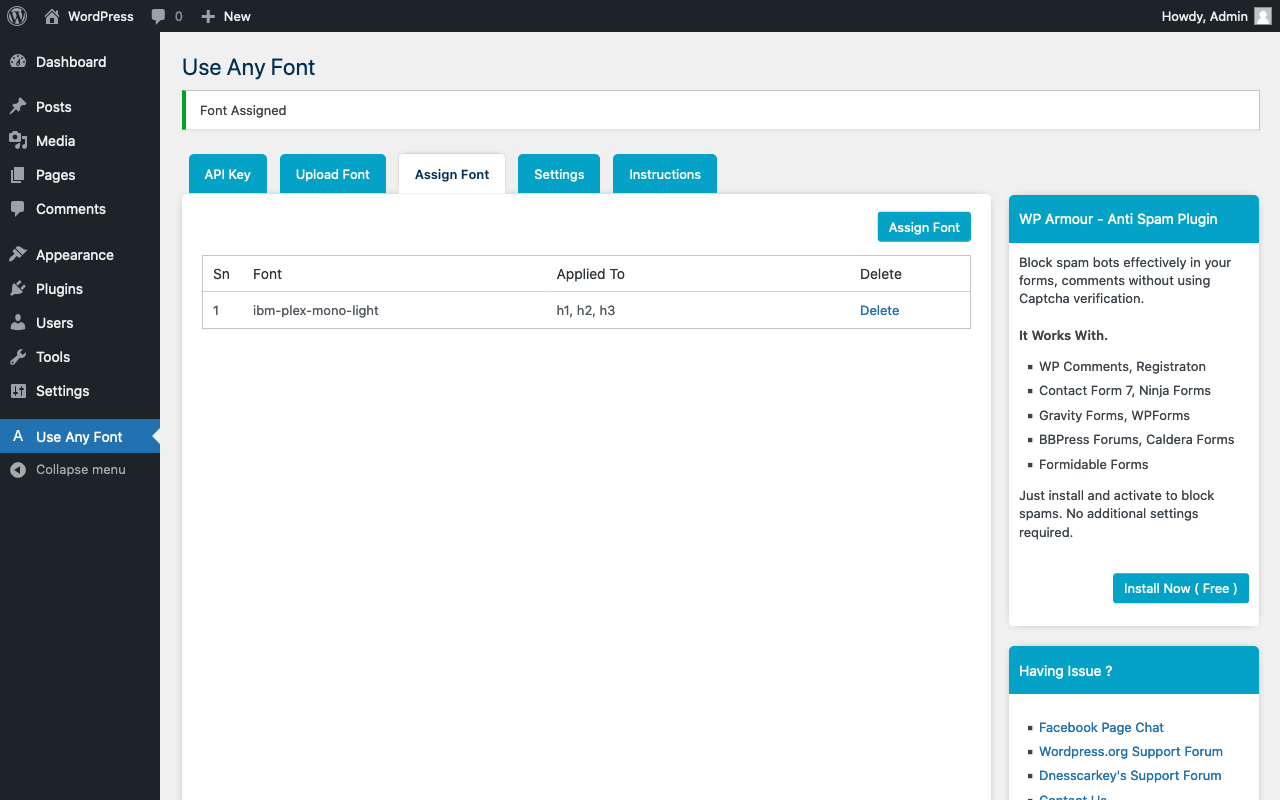Click the 'WP Armour - Anti Spam Plugin' header
This screenshot has width=1280, height=800.
pyautogui.click(x=1134, y=219)
